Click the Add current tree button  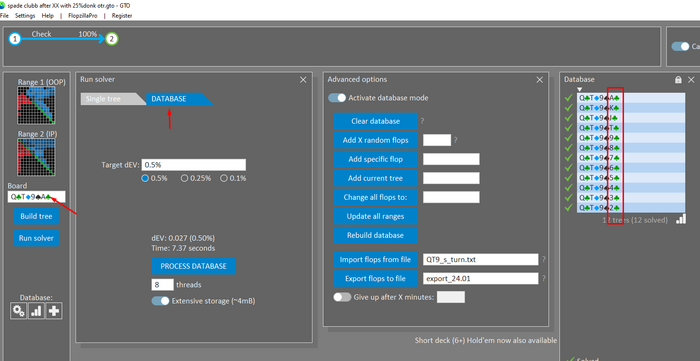click(x=375, y=178)
